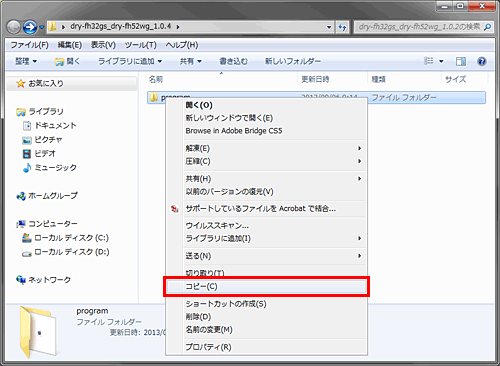Viewport: 500px width, 366px height.
Task: Click the blue forward navigation arrow
Action: pos(30,27)
